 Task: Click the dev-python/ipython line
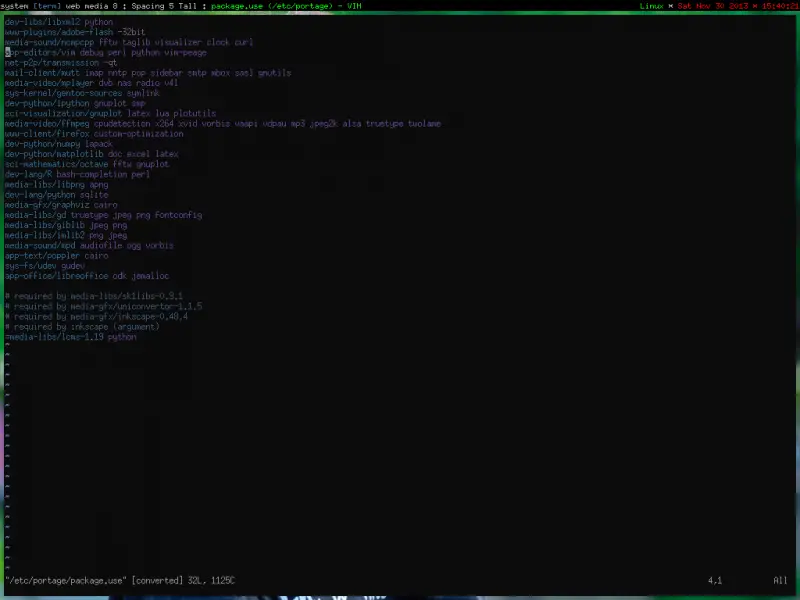75,103
